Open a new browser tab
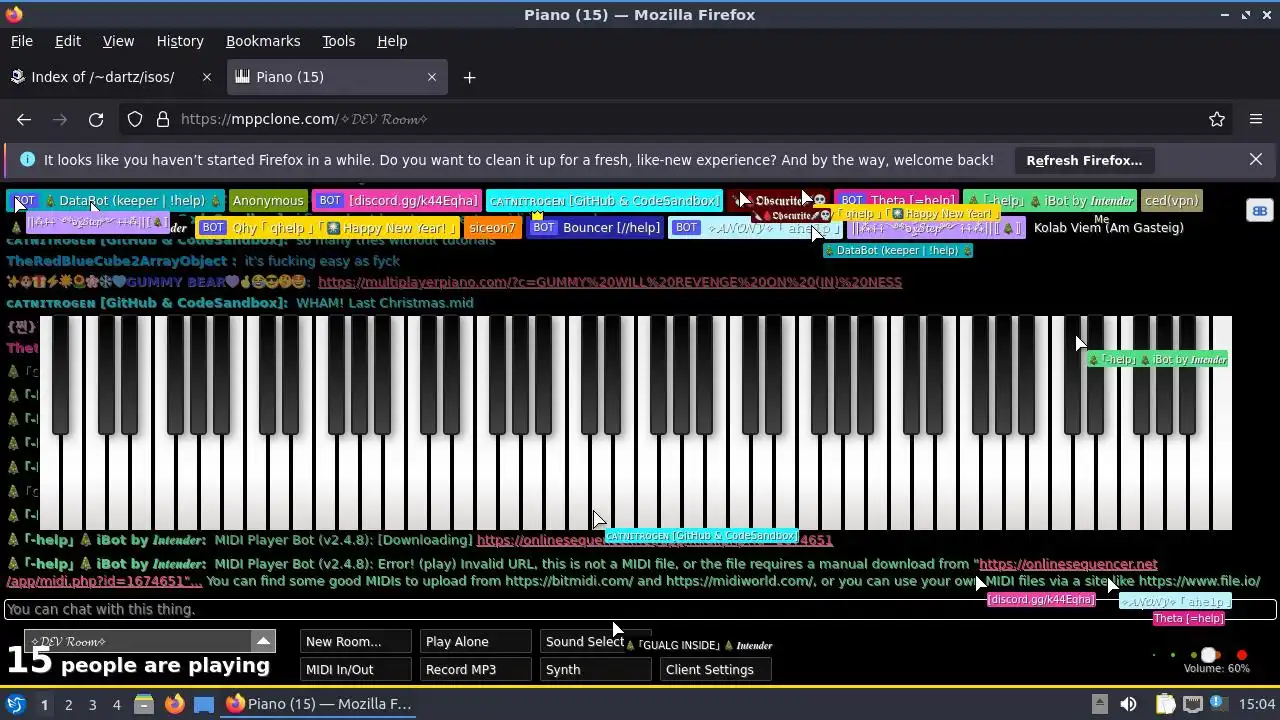The width and height of the screenshot is (1280, 720). click(x=469, y=77)
